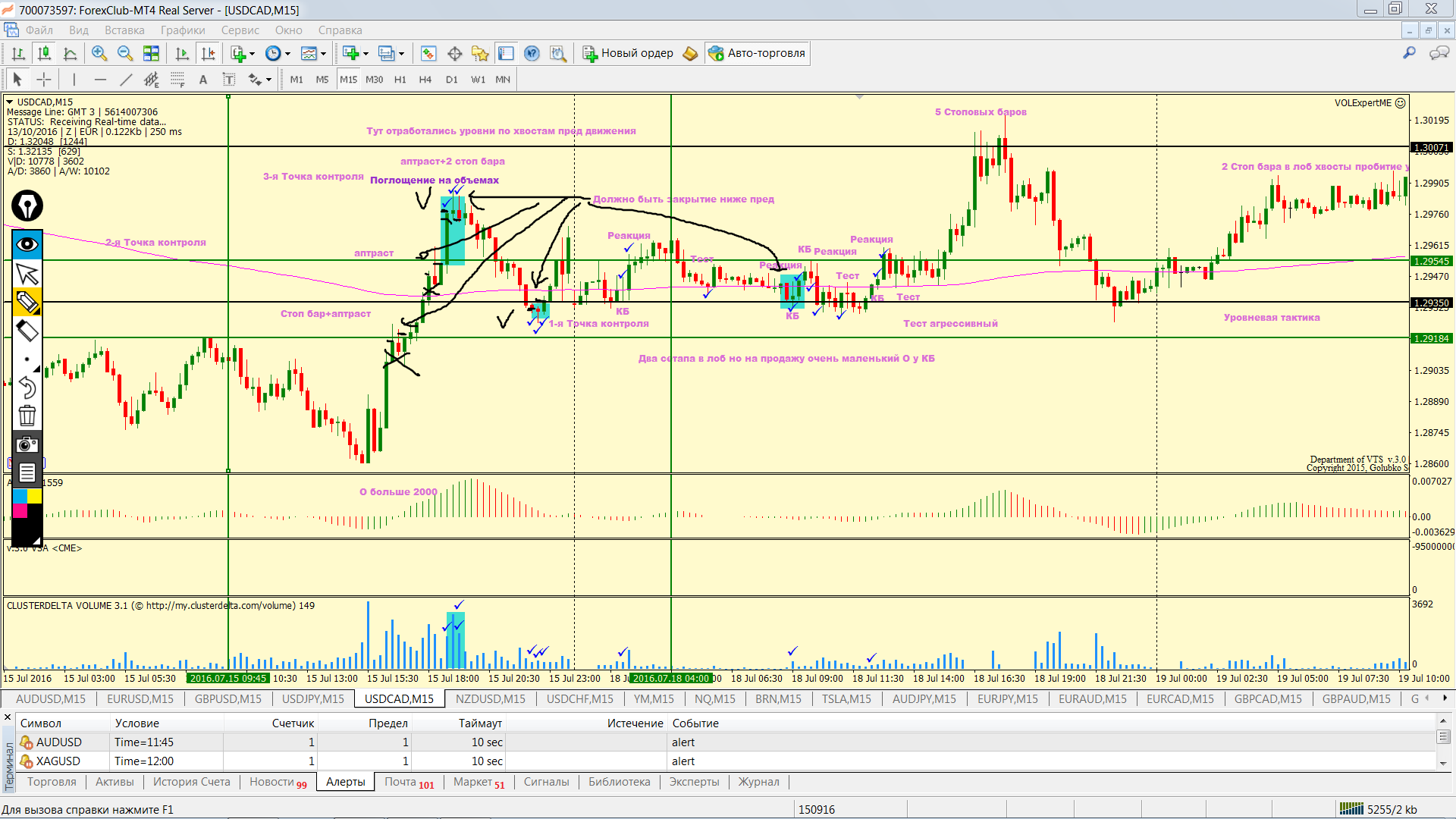Image resolution: width=1456 pixels, height=819 pixels.
Task: Close the terminal panel with x
Action: coord(8,717)
